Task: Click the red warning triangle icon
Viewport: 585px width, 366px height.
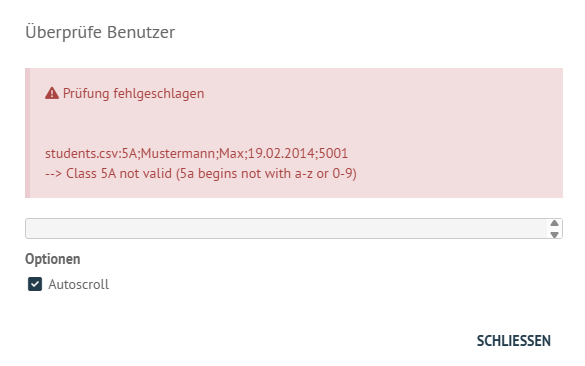Action: coord(52,93)
